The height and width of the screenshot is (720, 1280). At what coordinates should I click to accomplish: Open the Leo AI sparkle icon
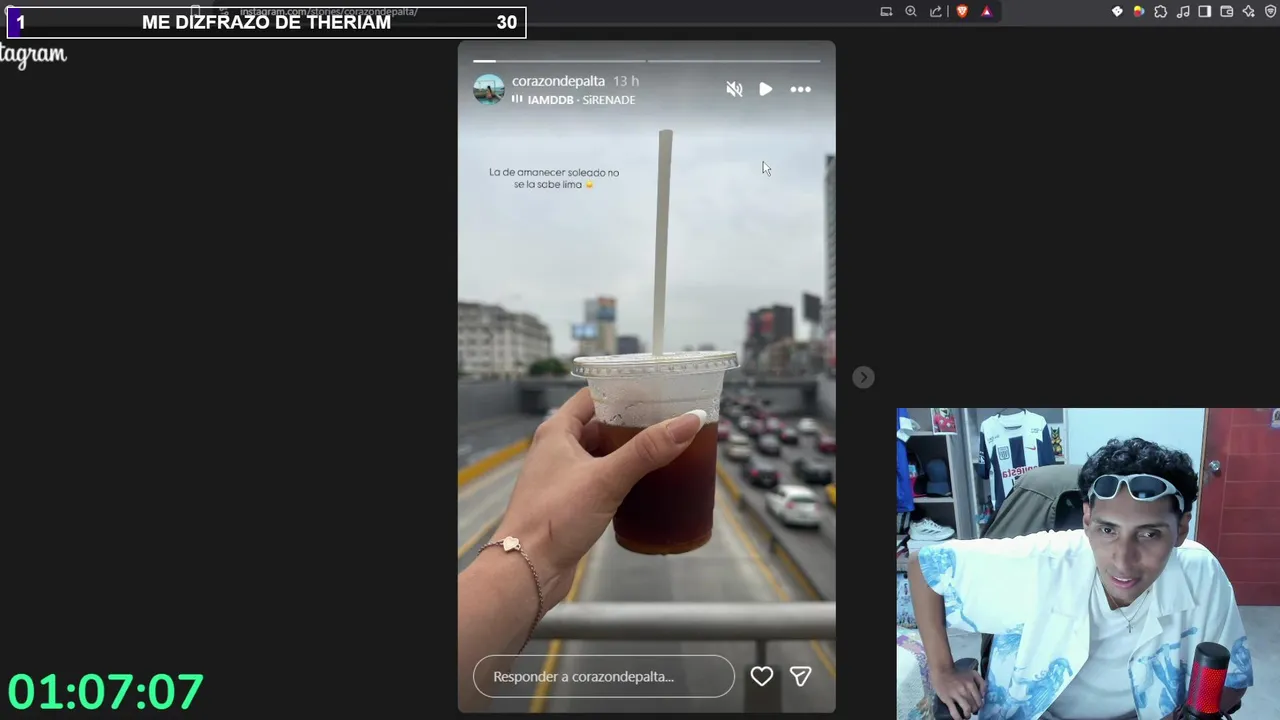[1249, 12]
